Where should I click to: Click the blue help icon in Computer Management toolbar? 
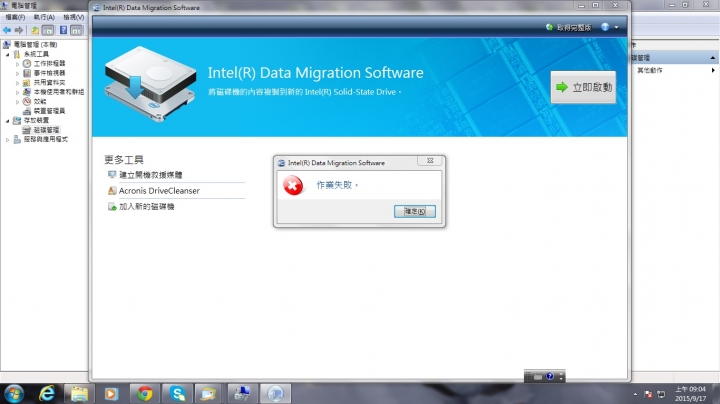(63, 30)
